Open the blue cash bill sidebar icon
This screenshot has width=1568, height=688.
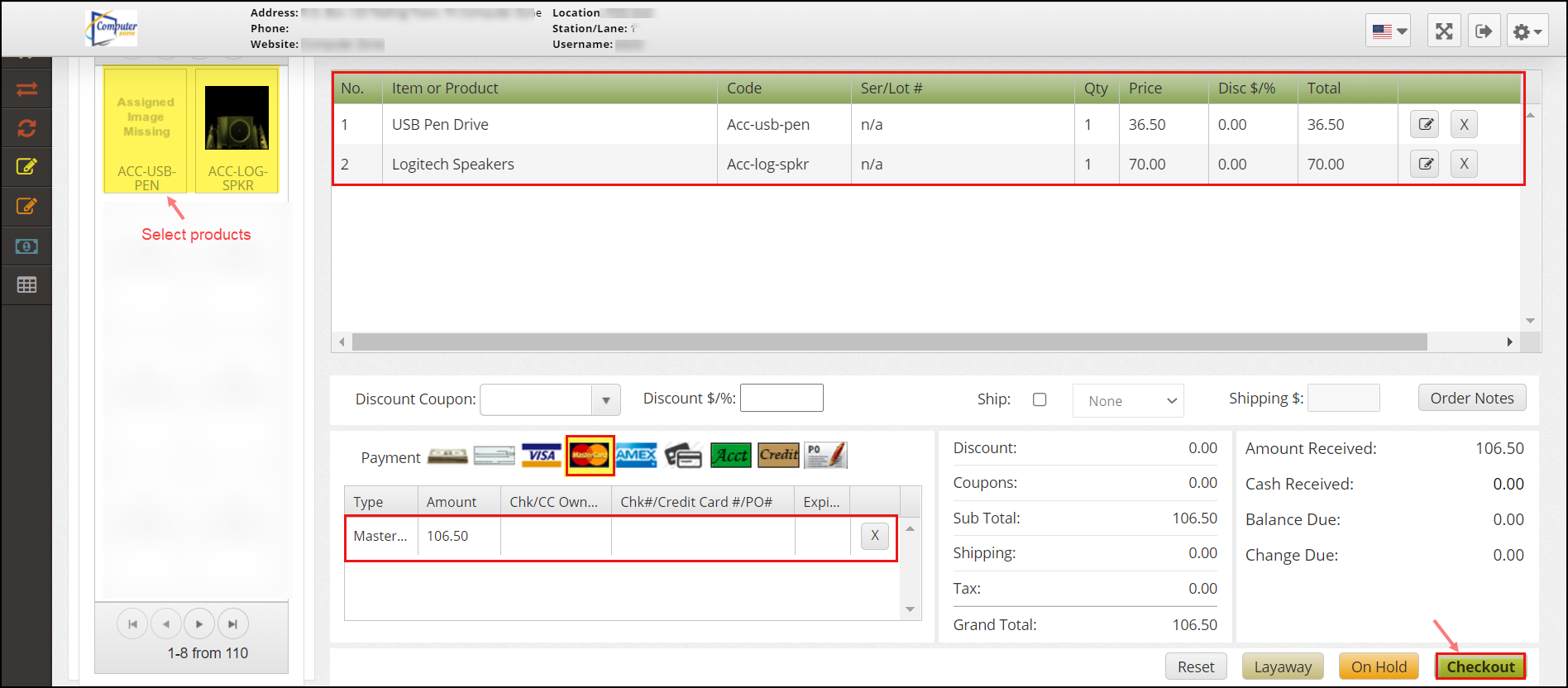(x=26, y=246)
